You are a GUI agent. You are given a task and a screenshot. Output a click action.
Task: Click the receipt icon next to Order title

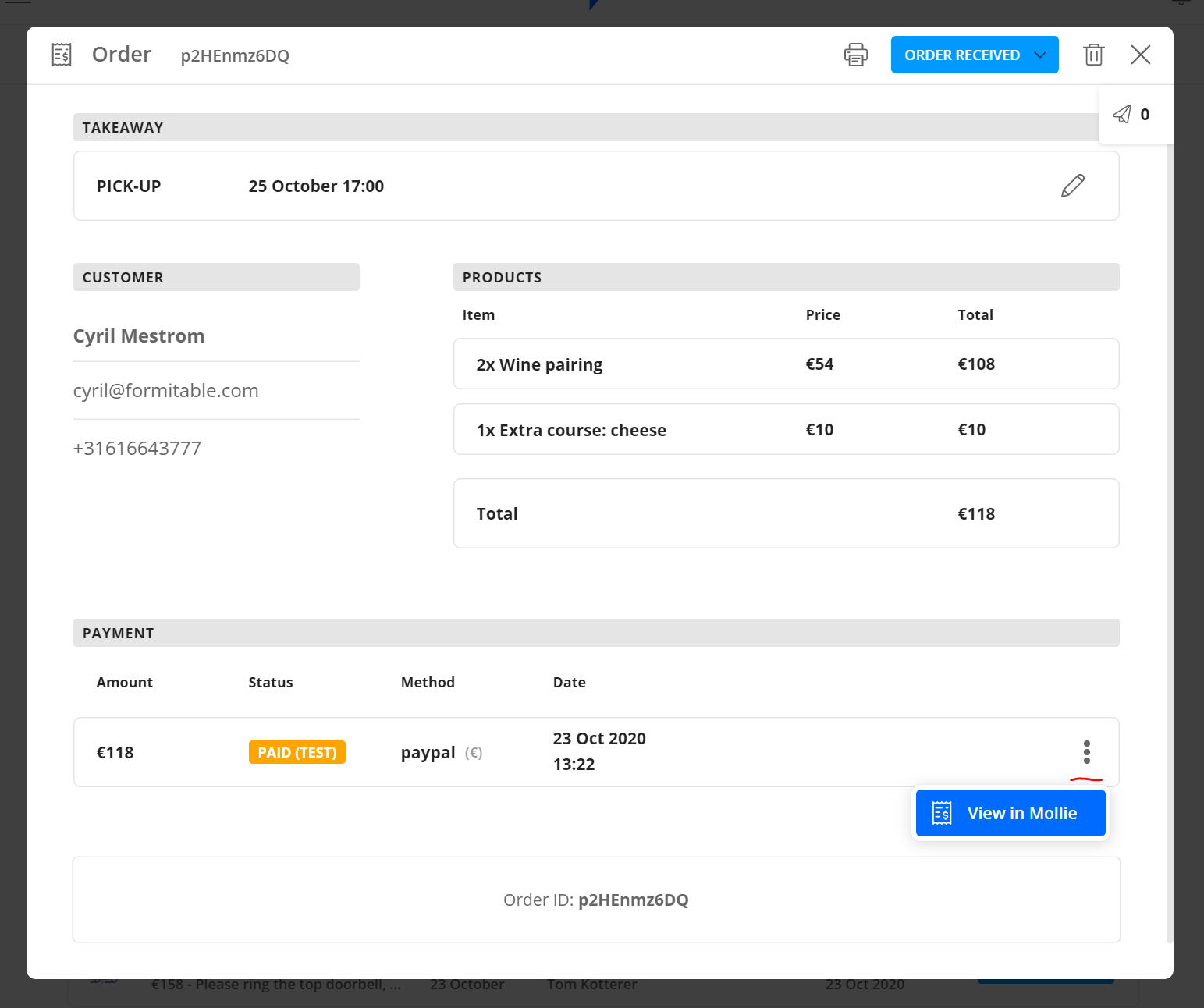[x=62, y=55]
